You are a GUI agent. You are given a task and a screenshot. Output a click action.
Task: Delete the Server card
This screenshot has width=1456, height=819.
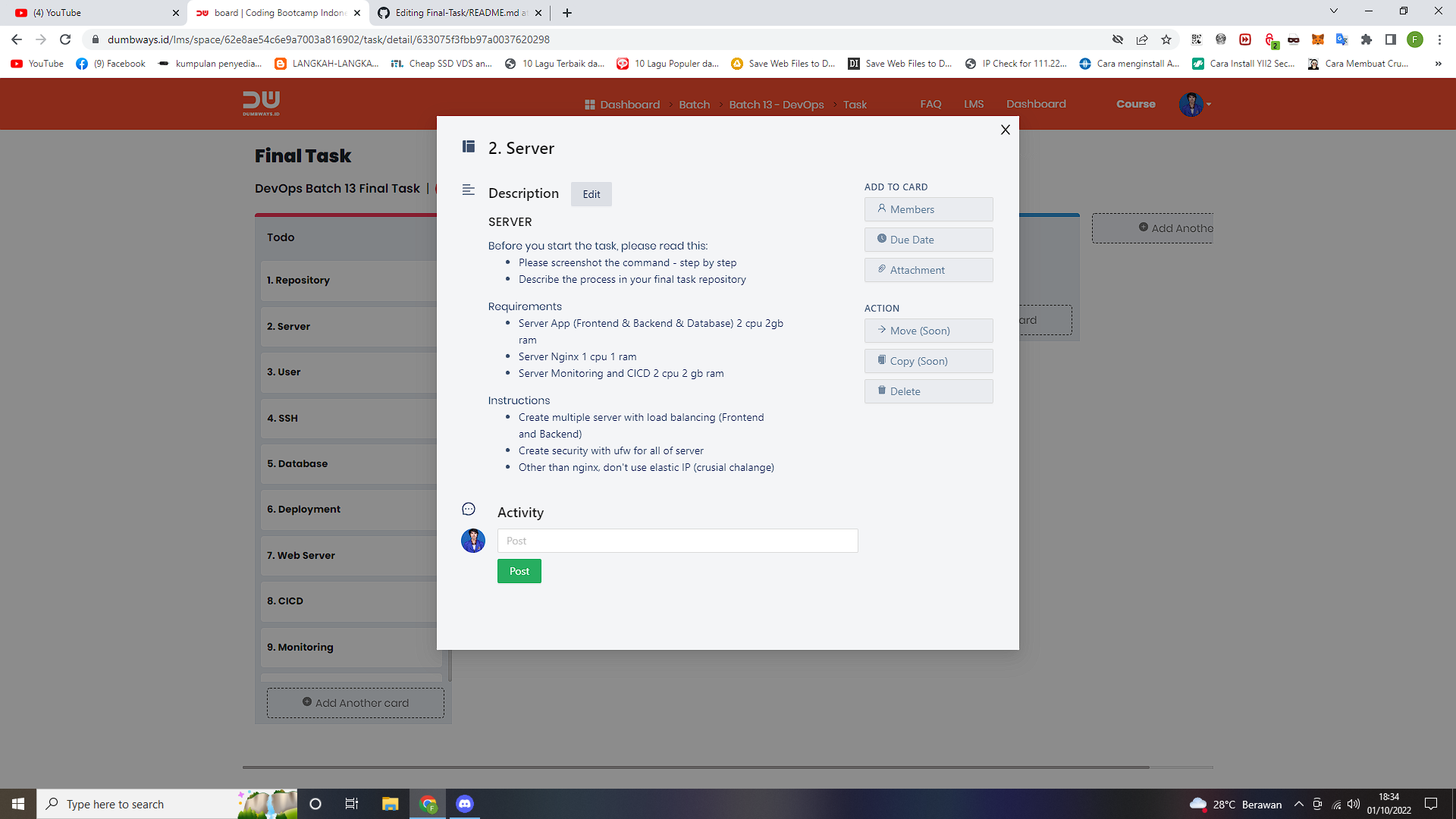[x=928, y=391]
